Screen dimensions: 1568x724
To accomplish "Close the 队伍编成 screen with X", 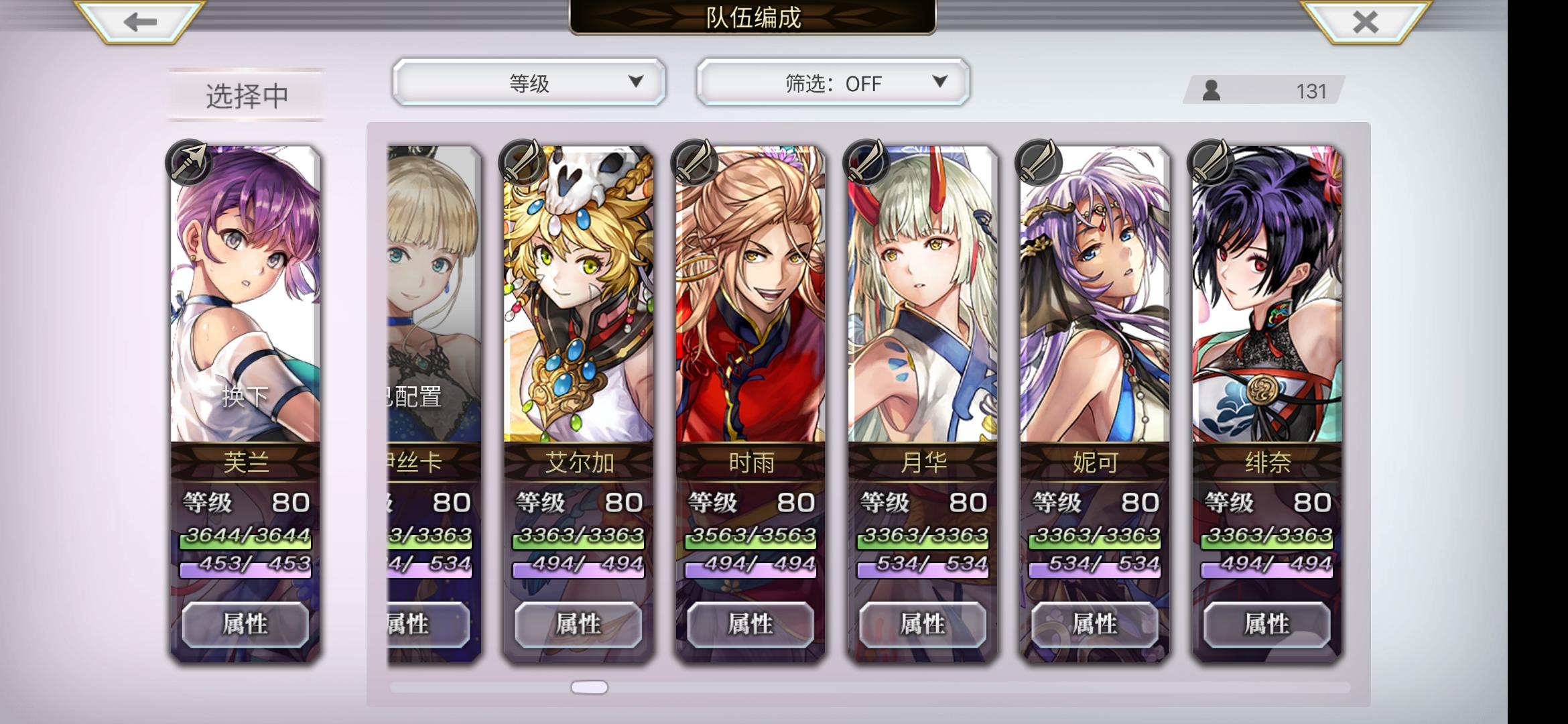I will 1366,21.
